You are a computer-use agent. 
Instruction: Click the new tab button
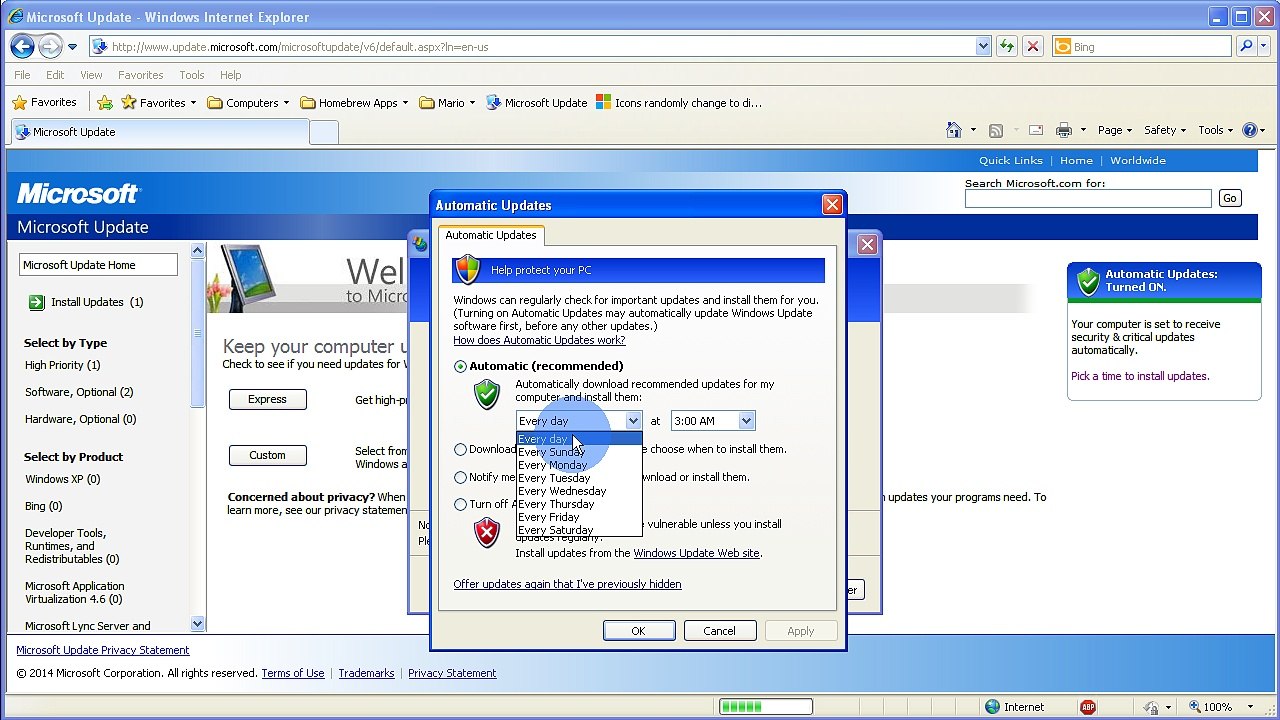[324, 132]
